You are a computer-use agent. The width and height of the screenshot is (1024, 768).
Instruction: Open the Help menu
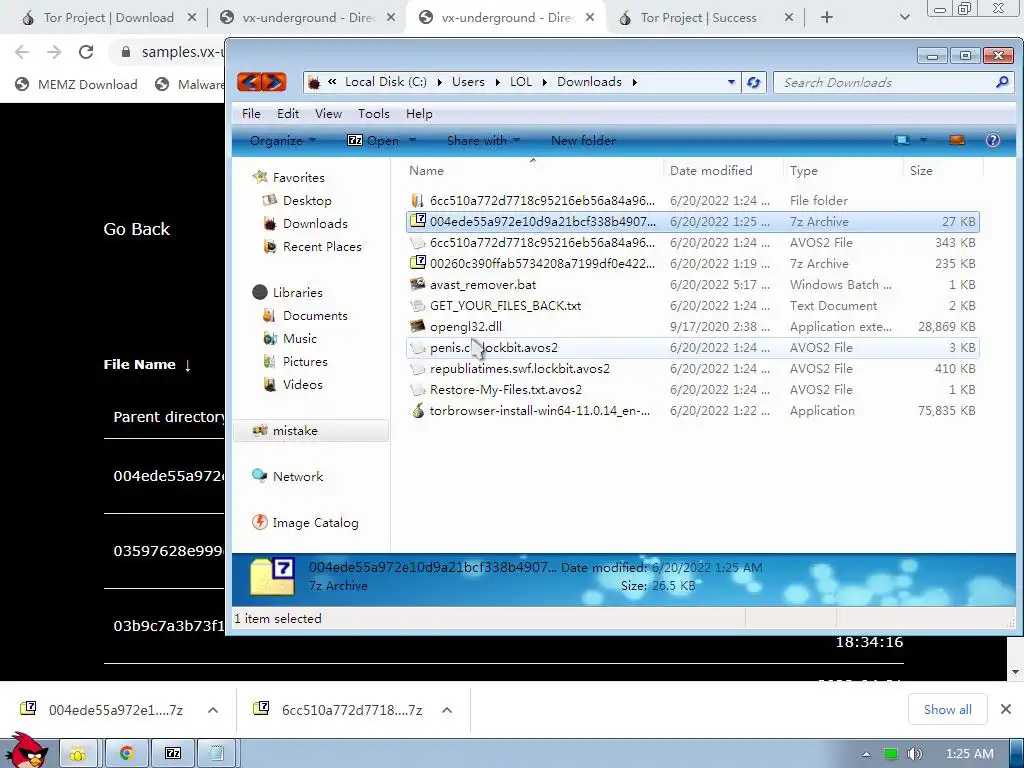(x=419, y=114)
